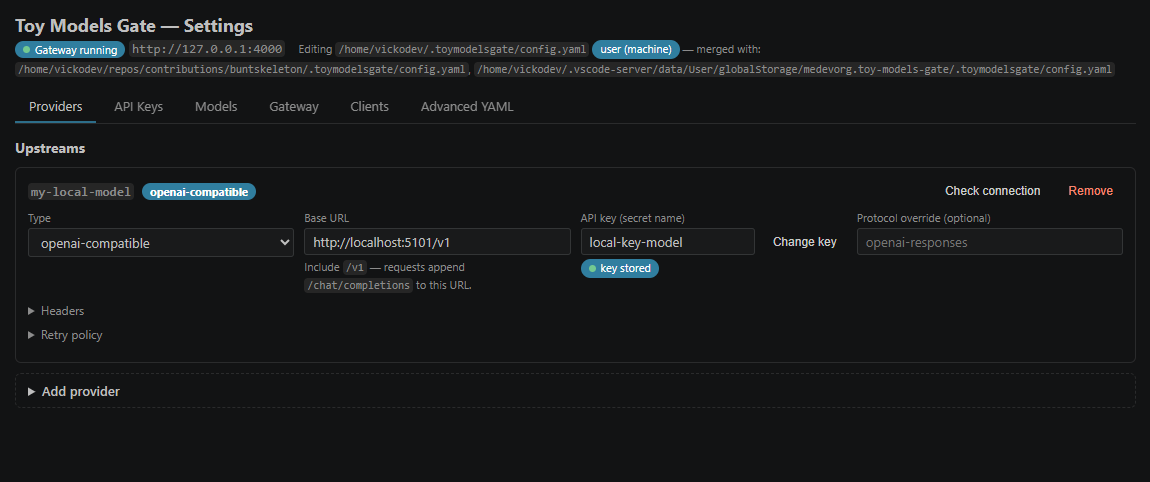Click the Toy Models Gate — Settings title
This screenshot has width=1150, height=482.
pyautogui.click(x=134, y=26)
